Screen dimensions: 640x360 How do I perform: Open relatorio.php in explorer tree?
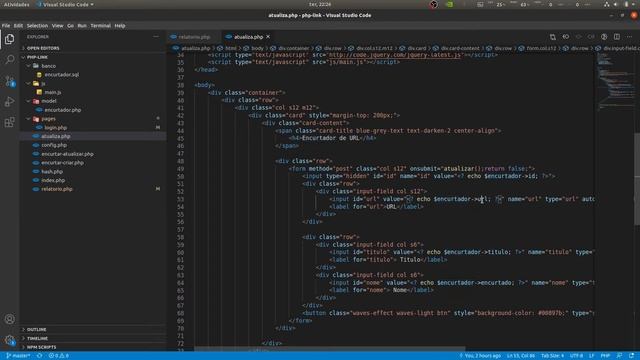click(57, 189)
